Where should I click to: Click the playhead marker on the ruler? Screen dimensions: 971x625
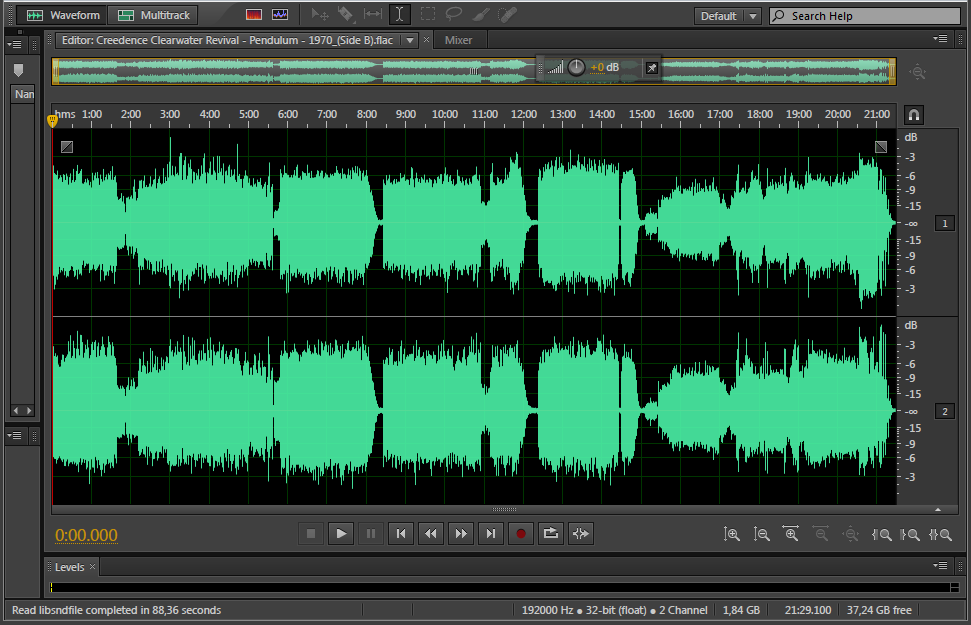tap(53, 120)
